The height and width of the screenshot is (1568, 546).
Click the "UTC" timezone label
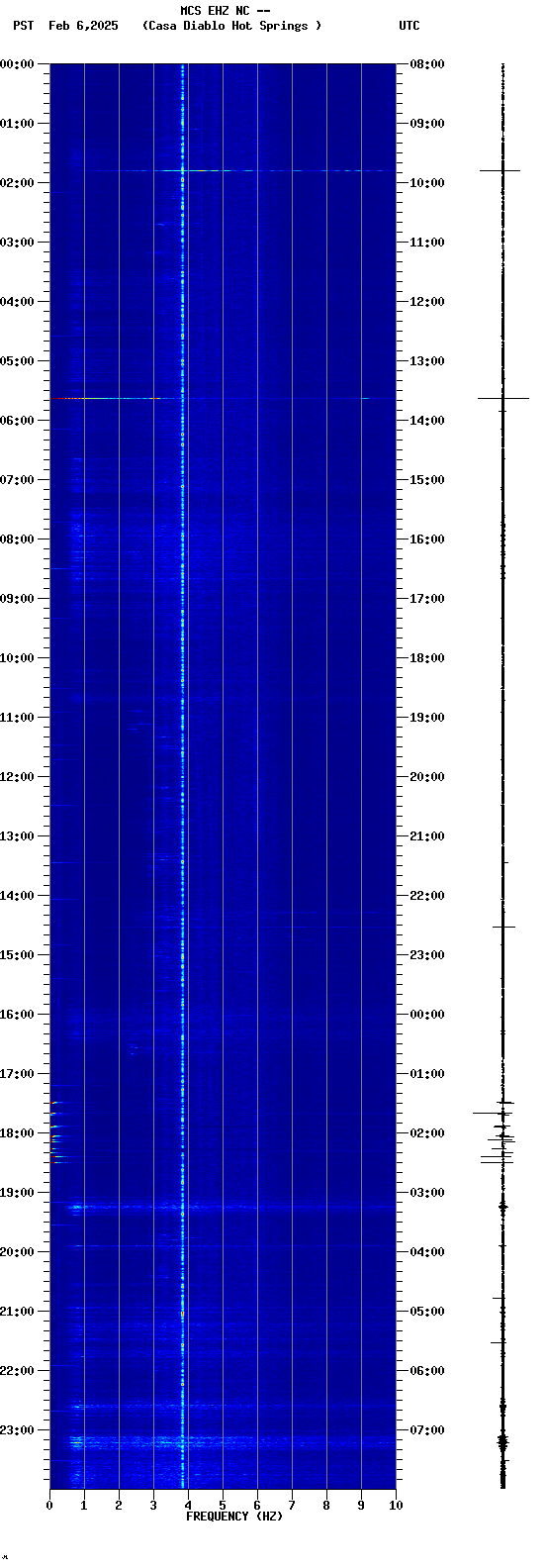tap(409, 26)
